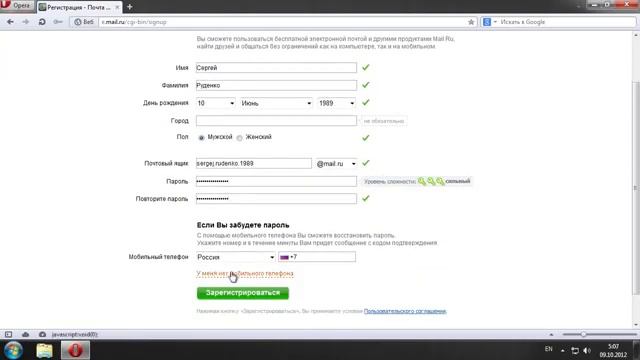Image resolution: width=640 pixels, height=360 pixels.
Task: Click the green Зарегистрироваться button
Action: (x=243, y=293)
